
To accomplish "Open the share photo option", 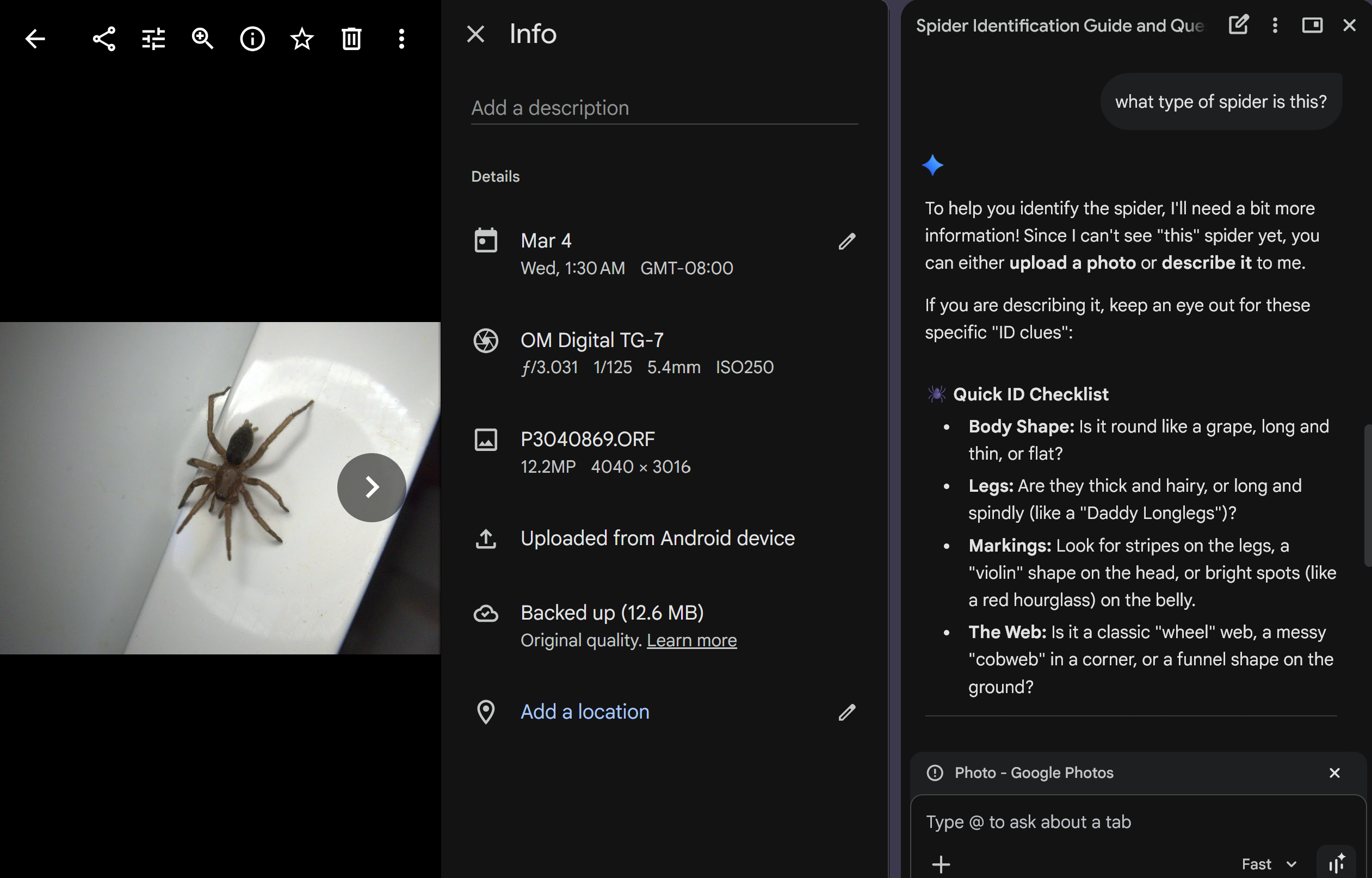I will [104, 39].
